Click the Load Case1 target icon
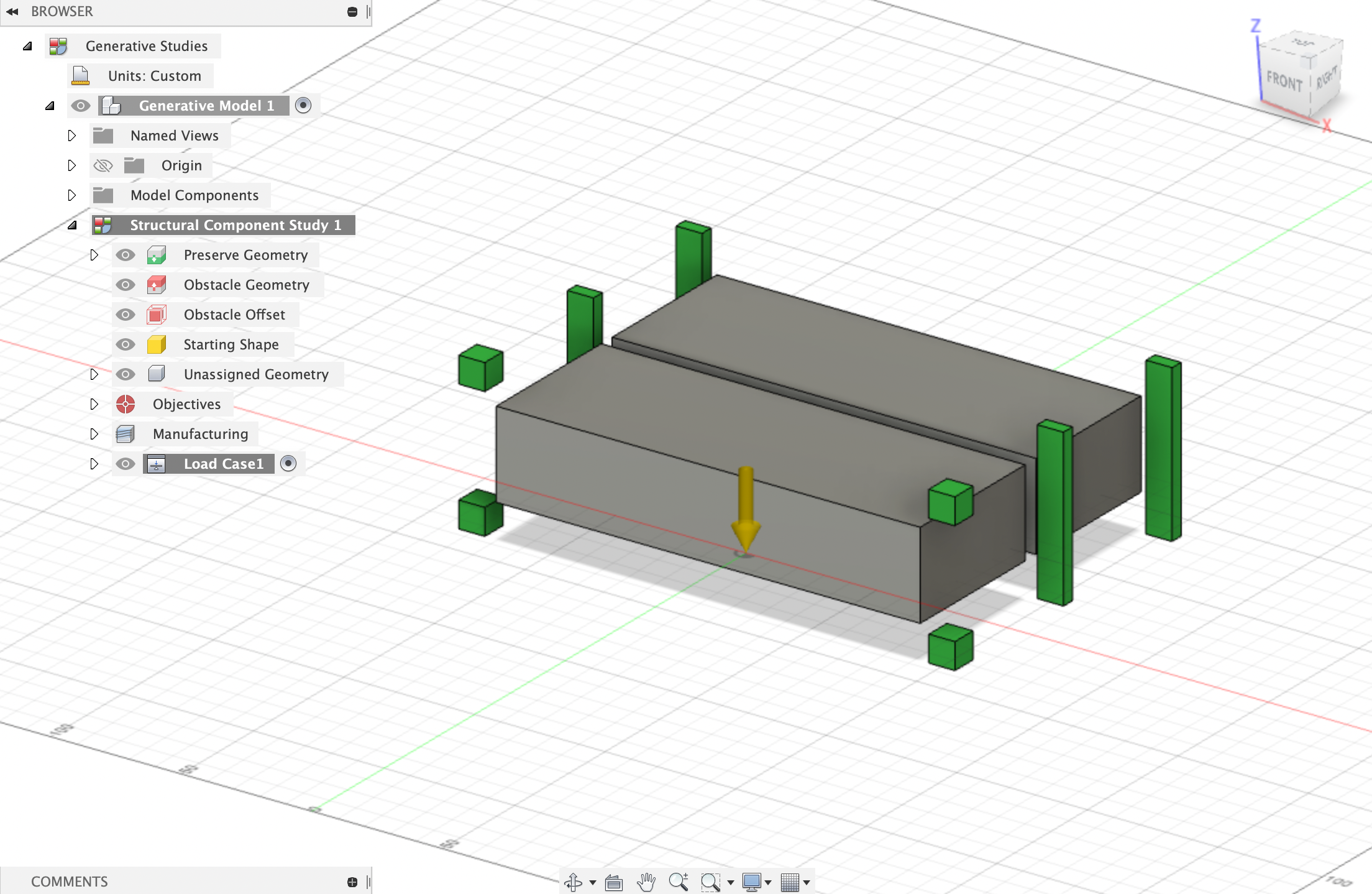This screenshot has width=1372, height=894. tap(289, 463)
